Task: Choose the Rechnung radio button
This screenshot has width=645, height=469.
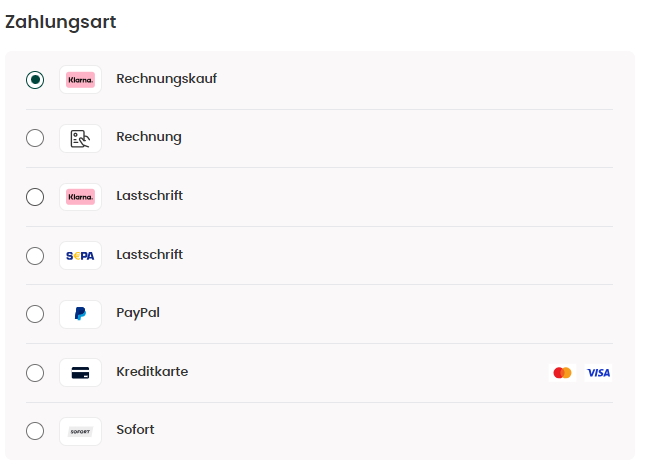Action: pos(35,138)
